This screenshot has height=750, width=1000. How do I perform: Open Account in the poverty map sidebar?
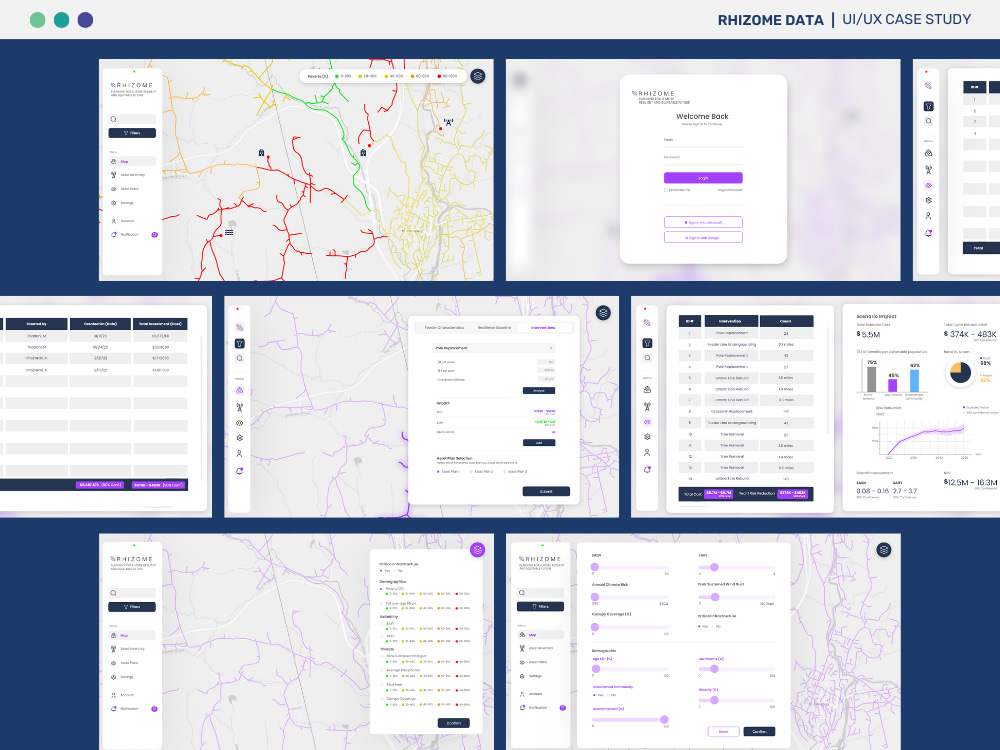click(122, 221)
